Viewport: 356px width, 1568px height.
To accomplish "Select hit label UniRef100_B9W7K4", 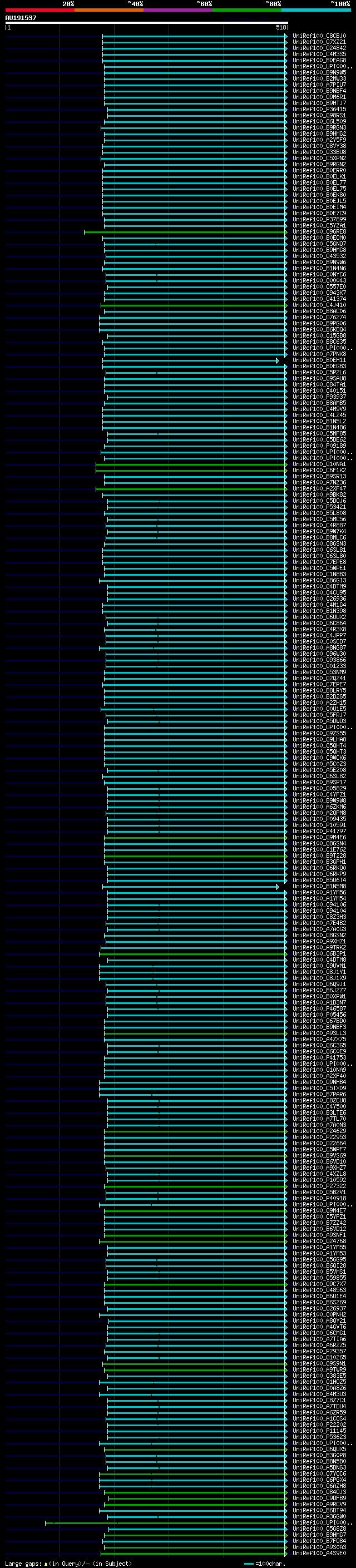I will coord(319,531).
